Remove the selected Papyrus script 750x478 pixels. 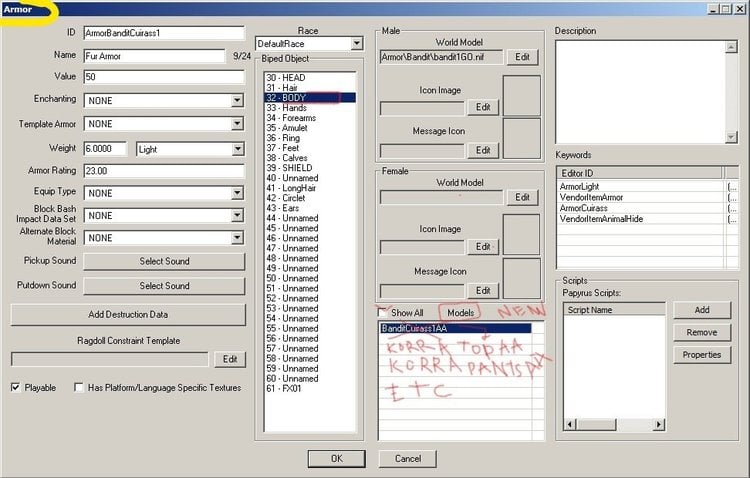(702, 332)
